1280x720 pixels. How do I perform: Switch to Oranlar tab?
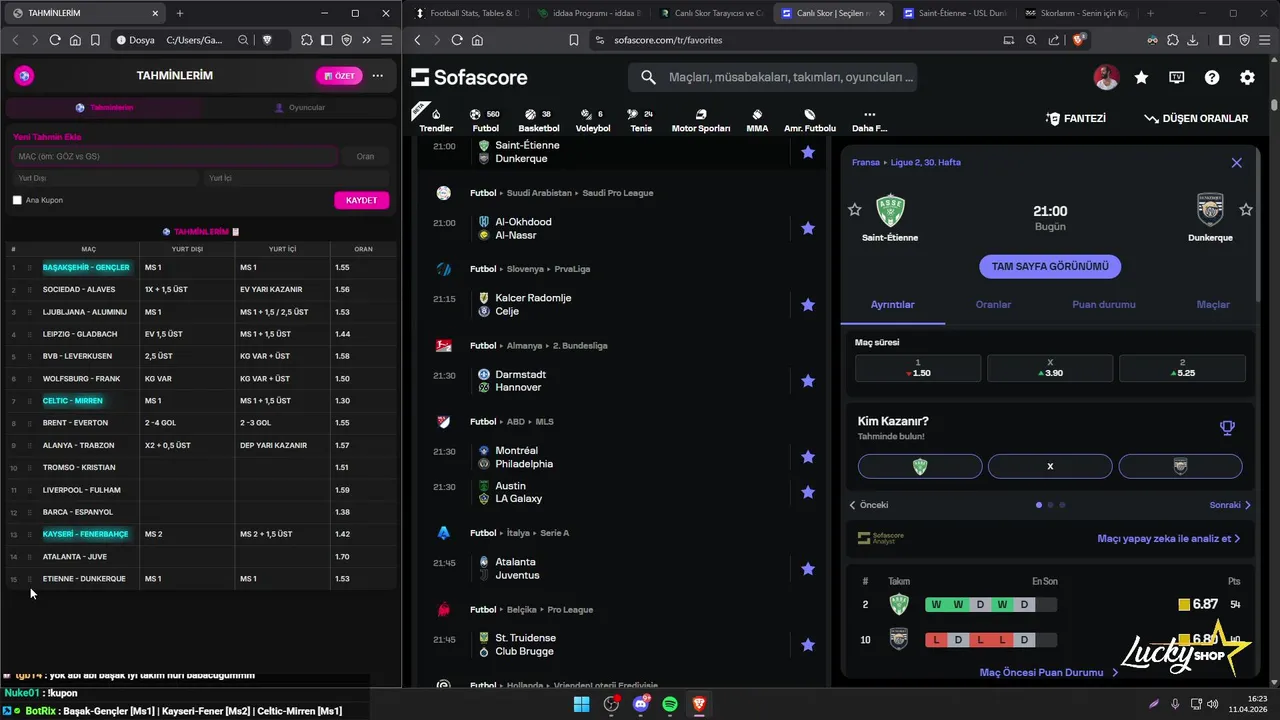tap(993, 304)
